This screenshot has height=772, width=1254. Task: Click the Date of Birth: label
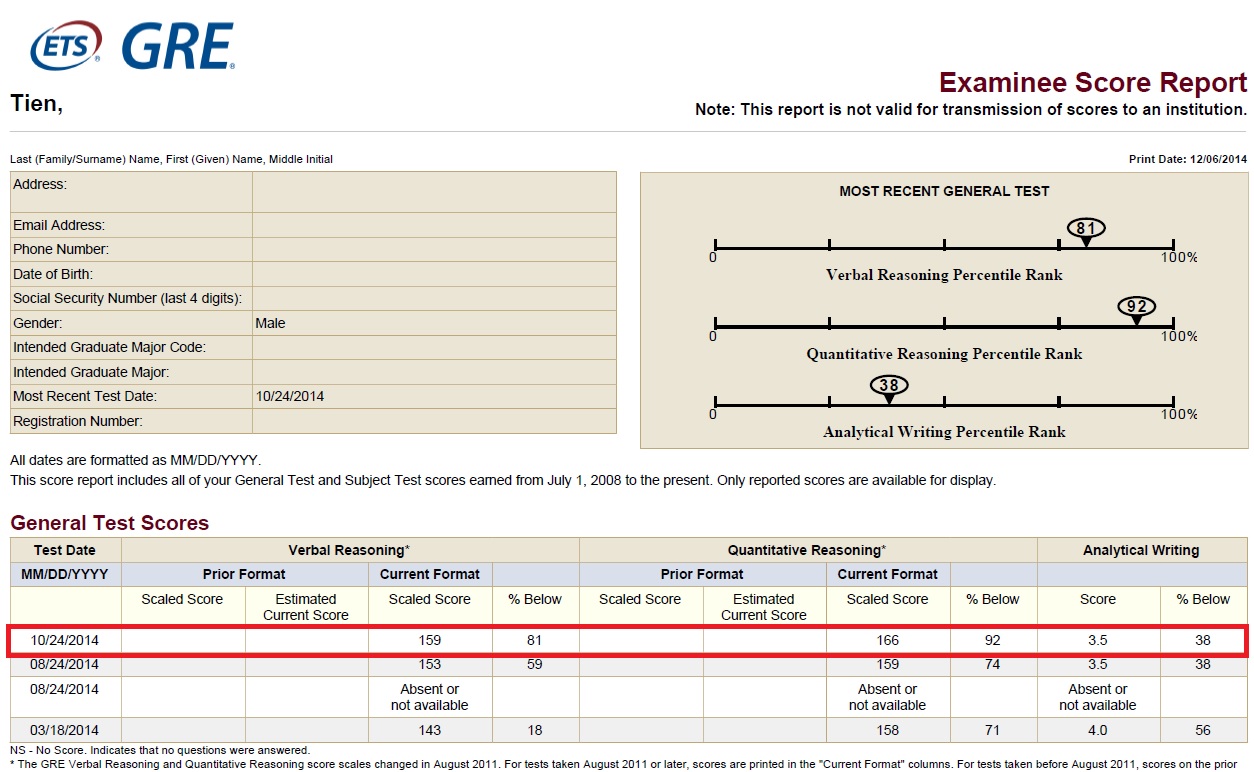53,274
